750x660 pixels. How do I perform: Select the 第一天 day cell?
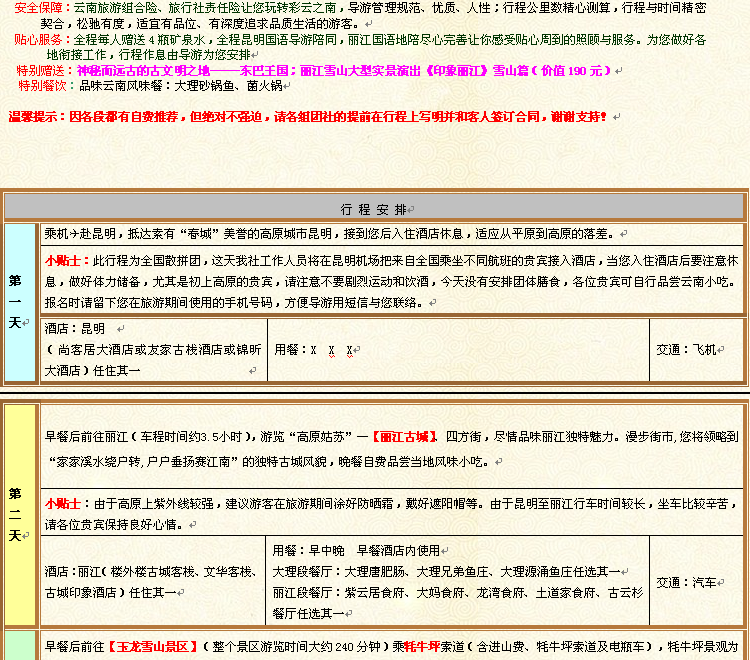click(x=19, y=302)
